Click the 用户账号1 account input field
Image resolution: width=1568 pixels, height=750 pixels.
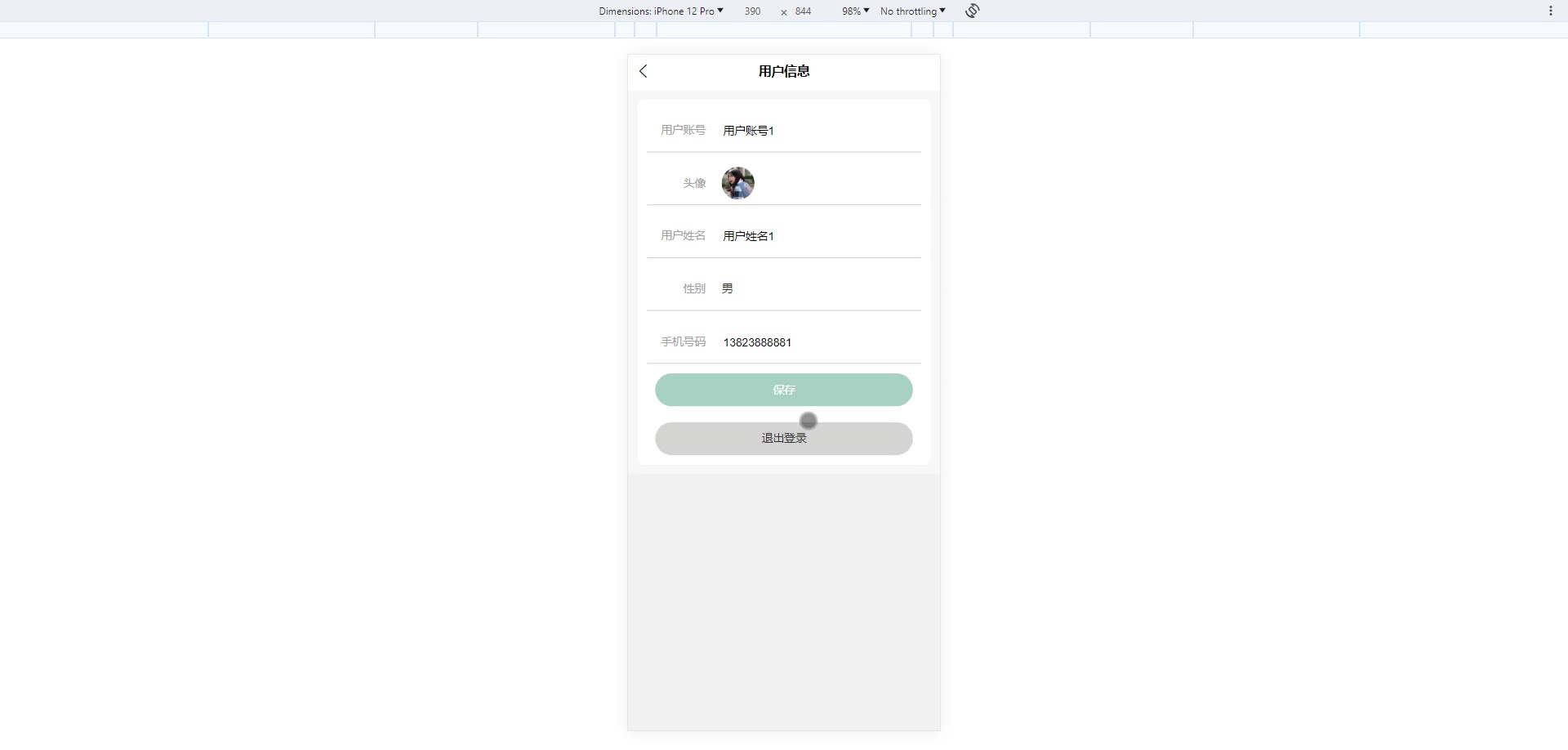(817, 131)
